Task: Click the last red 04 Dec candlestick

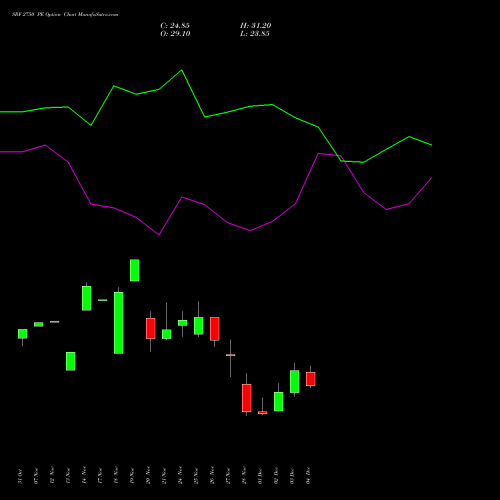Action: click(311, 379)
